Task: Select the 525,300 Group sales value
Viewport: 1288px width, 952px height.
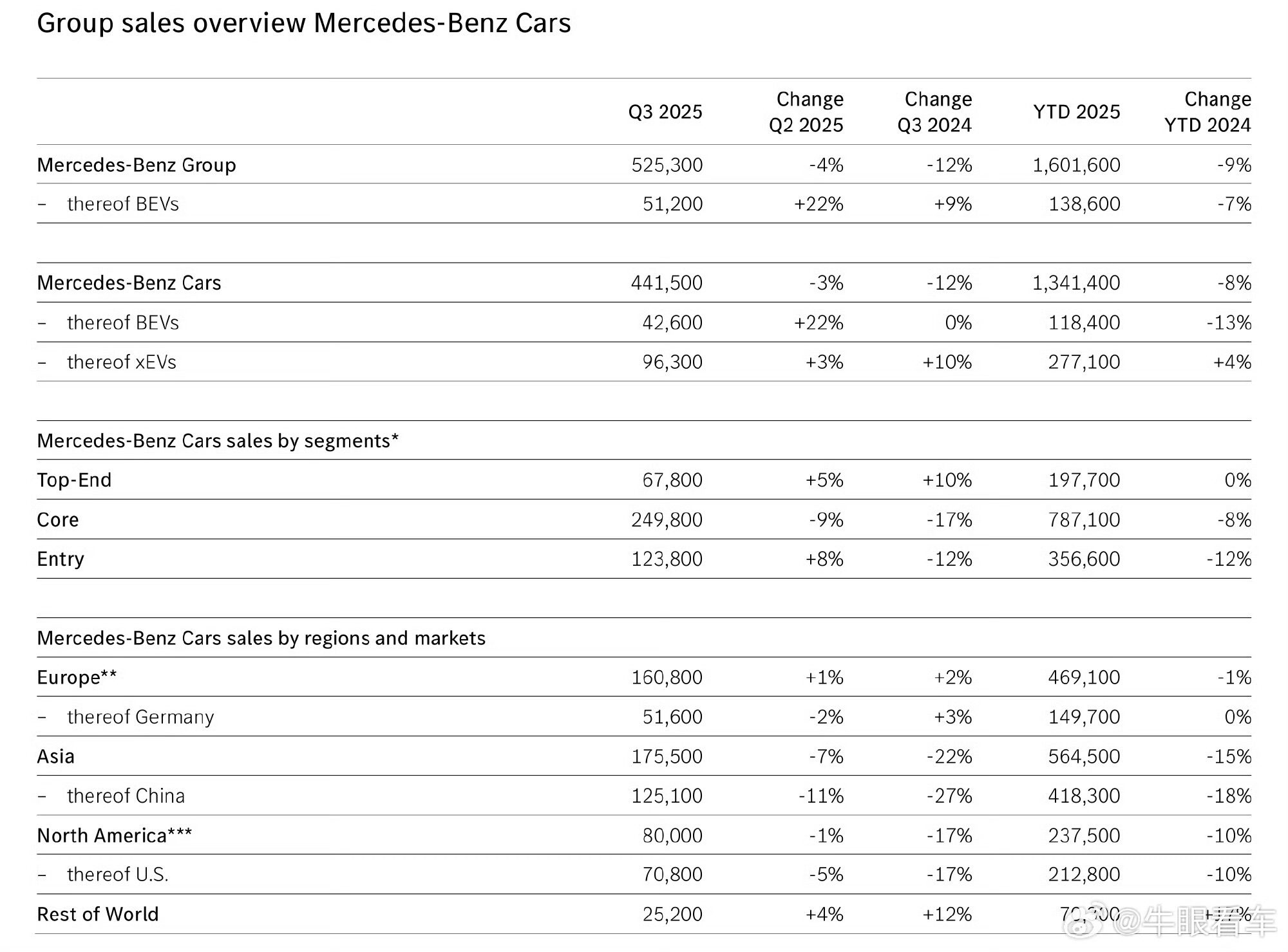Action: pyautogui.click(x=667, y=165)
